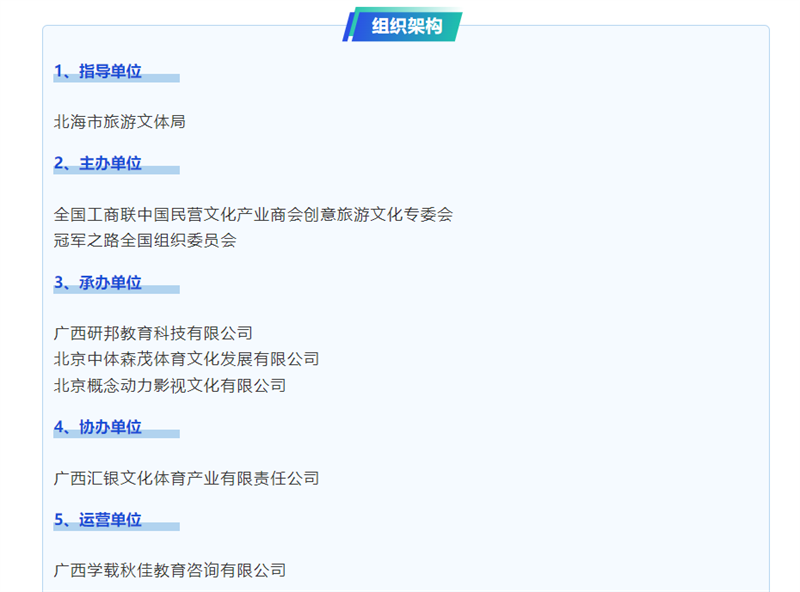Select the 3、承办单位 heading
The height and width of the screenshot is (592, 800).
[x=98, y=283]
